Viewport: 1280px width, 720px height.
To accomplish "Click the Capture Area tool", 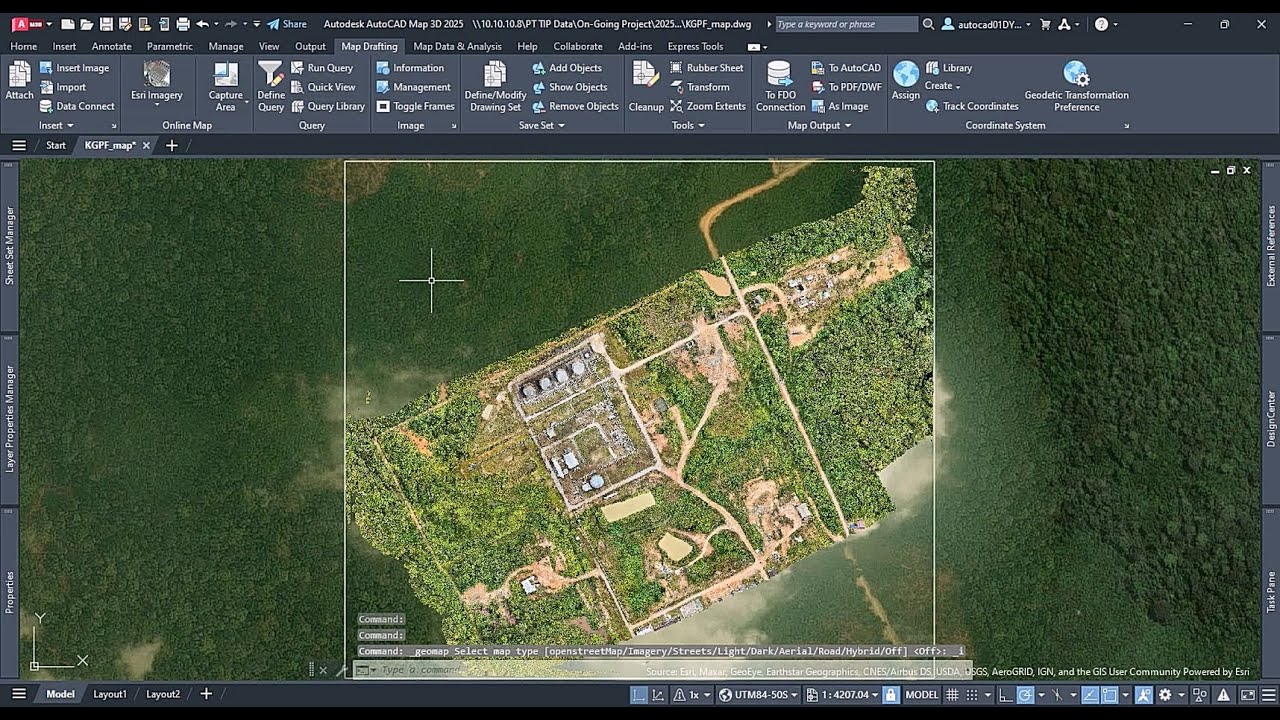I will pos(226,87).
